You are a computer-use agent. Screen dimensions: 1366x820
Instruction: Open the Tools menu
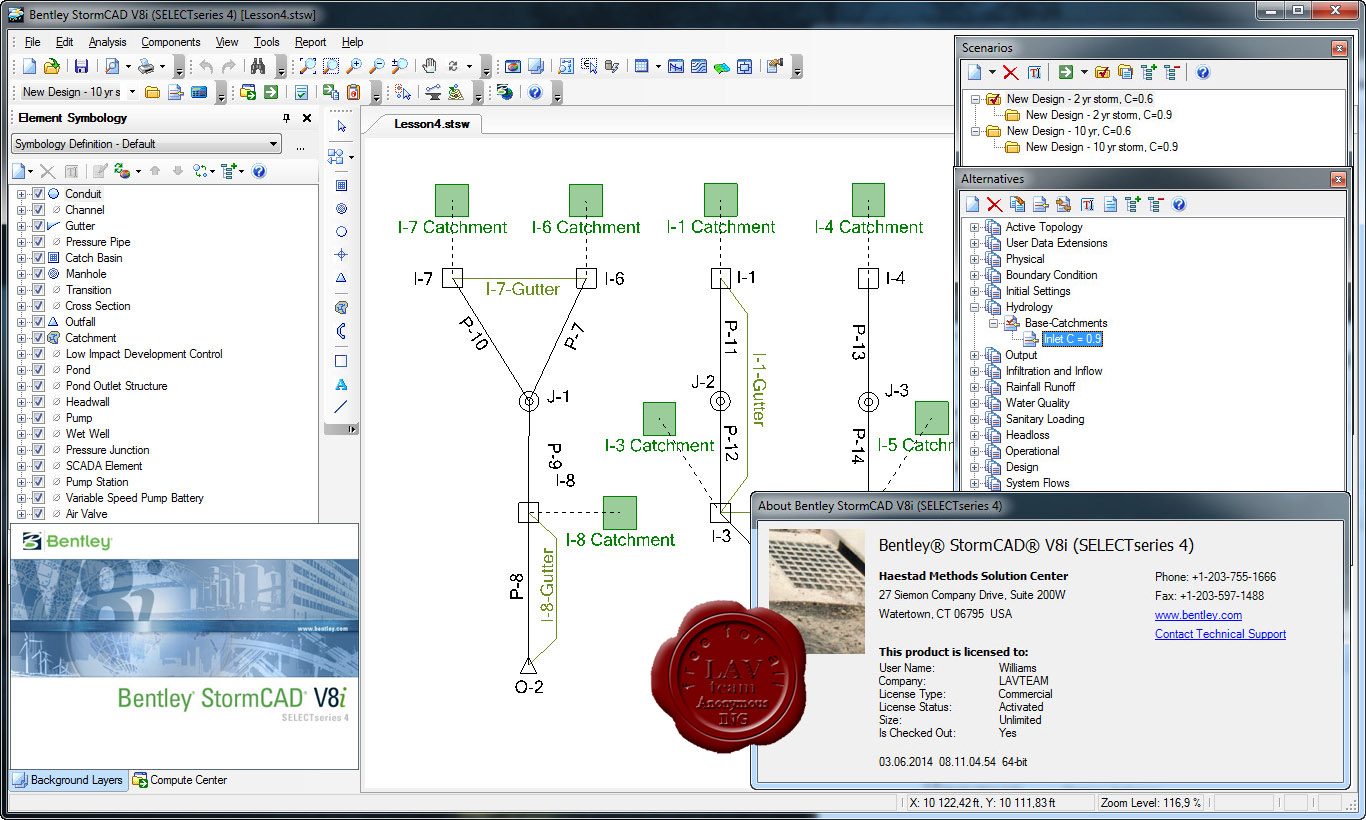click(x=266, y=42)
